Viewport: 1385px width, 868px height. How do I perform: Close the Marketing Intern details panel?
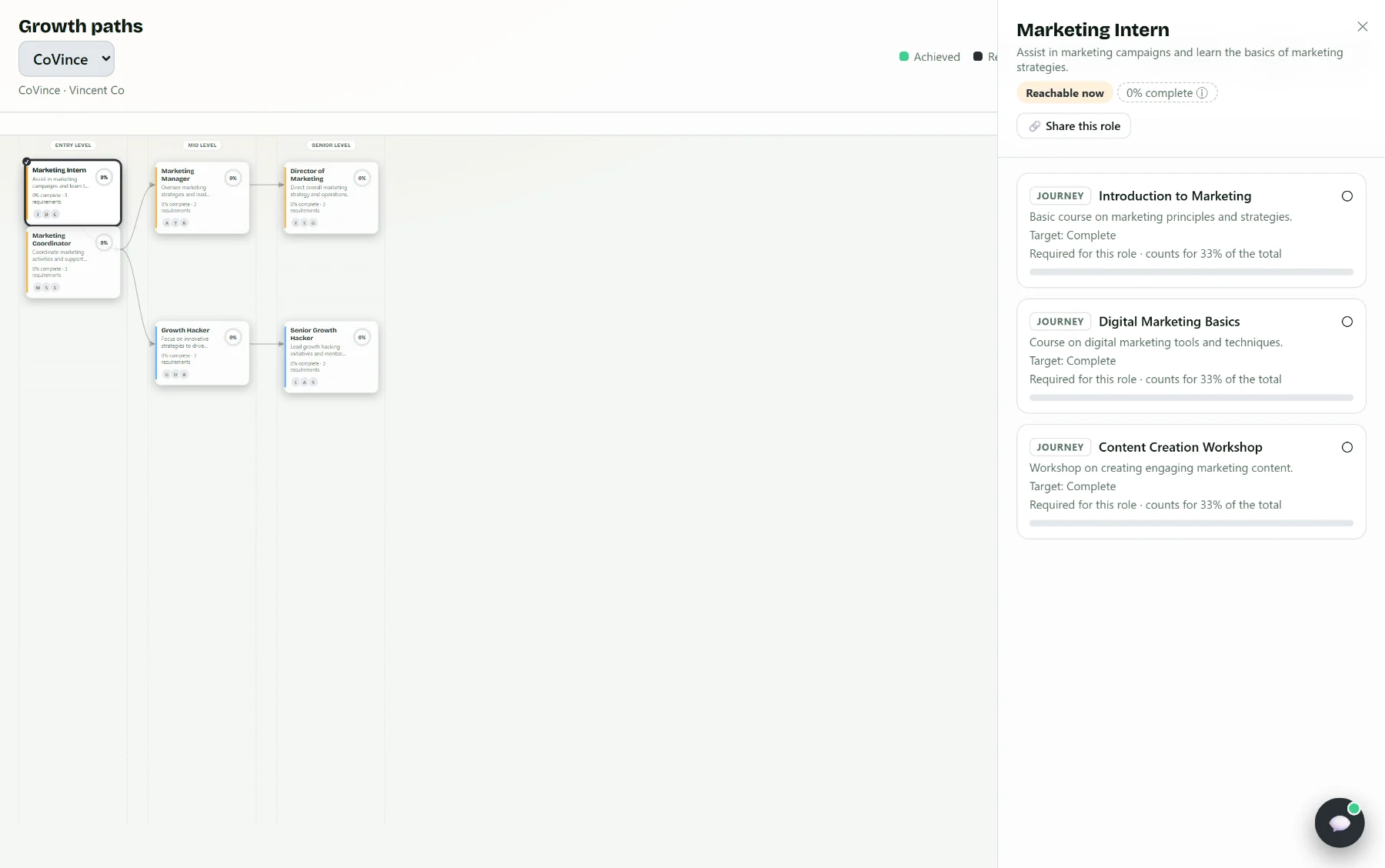click(1363, 27)
